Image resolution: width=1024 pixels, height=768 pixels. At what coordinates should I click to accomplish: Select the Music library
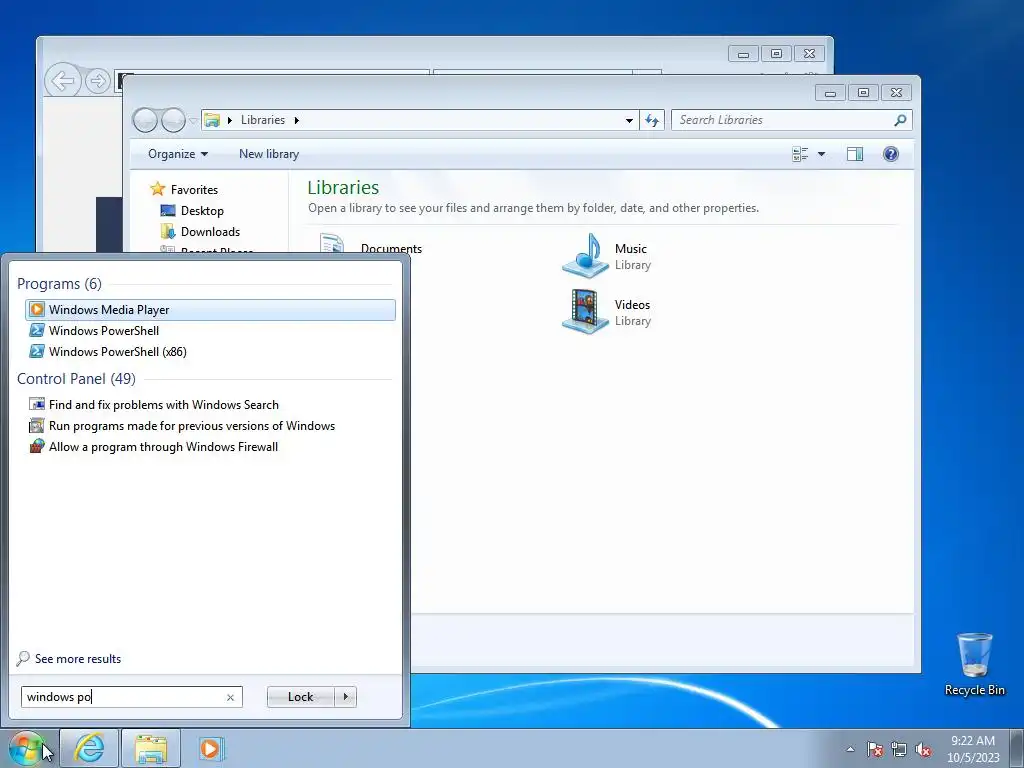[x=607, y=255]
